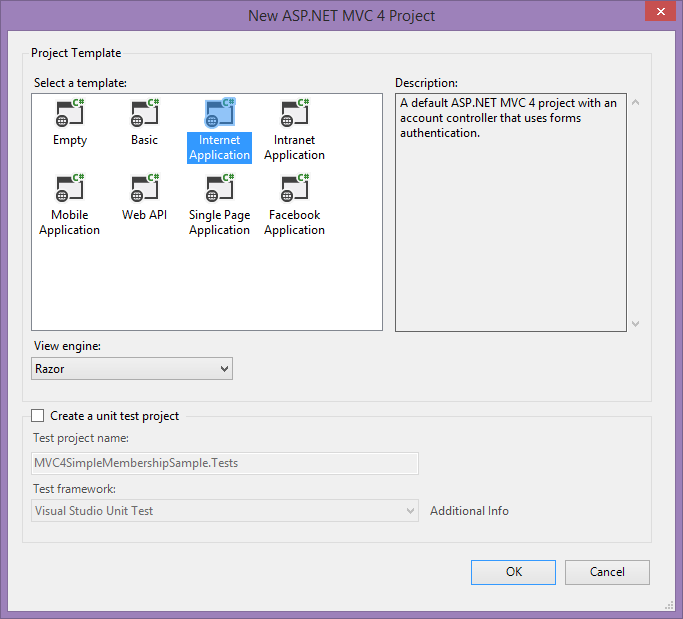Select the Empty project template icon
The width and height of the screenshot is (683, 619).
coord(69,114)
